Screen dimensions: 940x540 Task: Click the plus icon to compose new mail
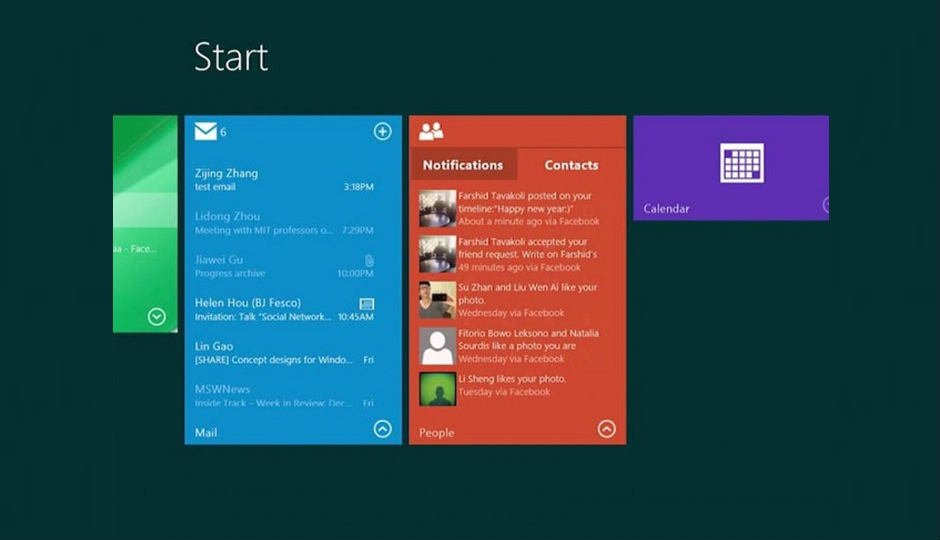click(x=382, y=131)
